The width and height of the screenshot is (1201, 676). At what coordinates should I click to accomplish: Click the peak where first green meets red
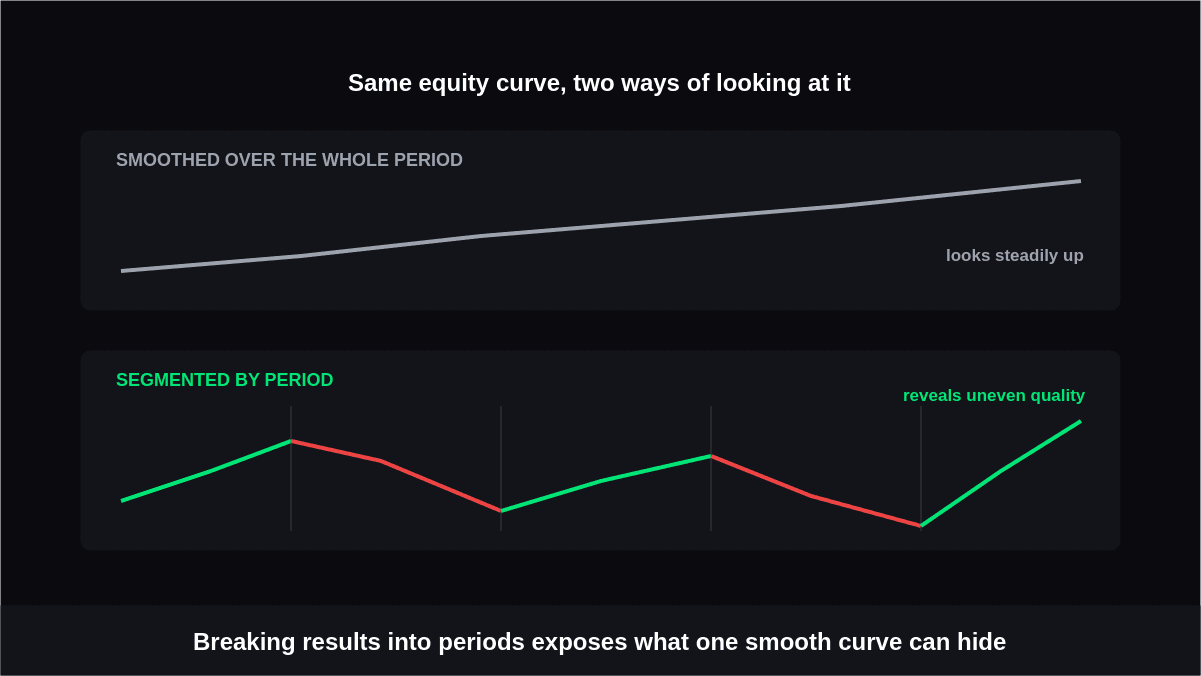291,441
